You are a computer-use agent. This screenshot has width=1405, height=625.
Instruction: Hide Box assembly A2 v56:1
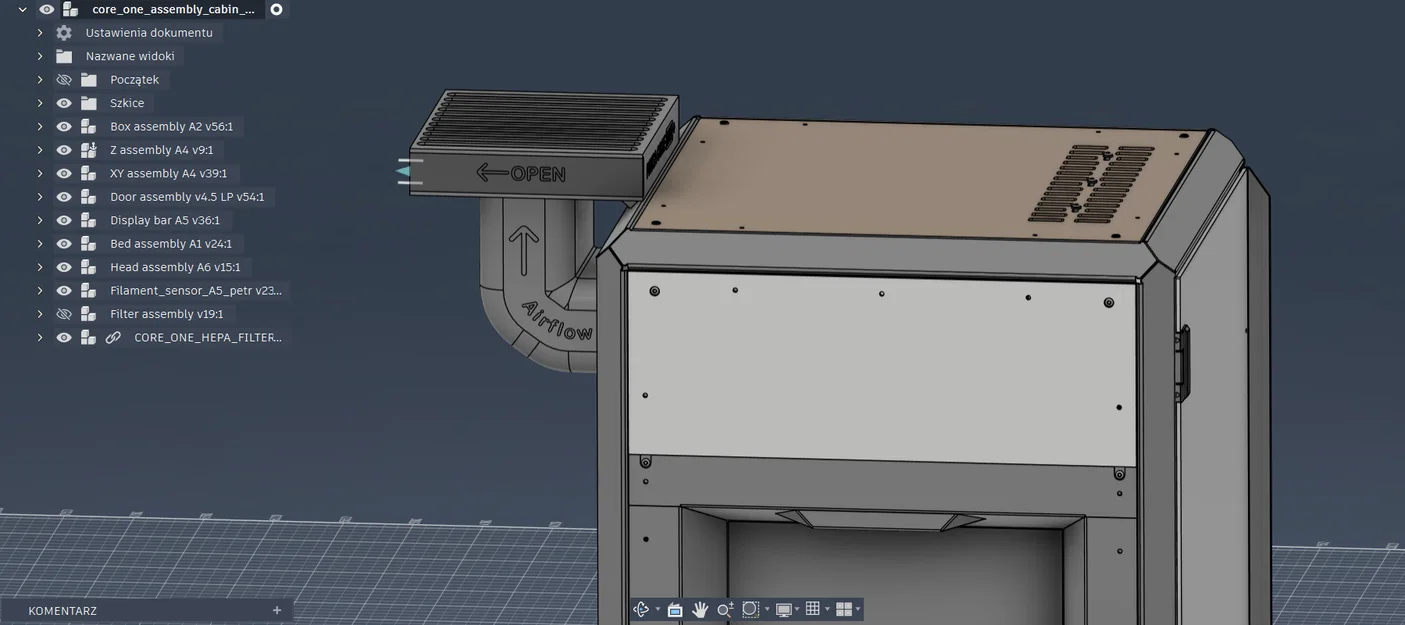pos(64,127)
